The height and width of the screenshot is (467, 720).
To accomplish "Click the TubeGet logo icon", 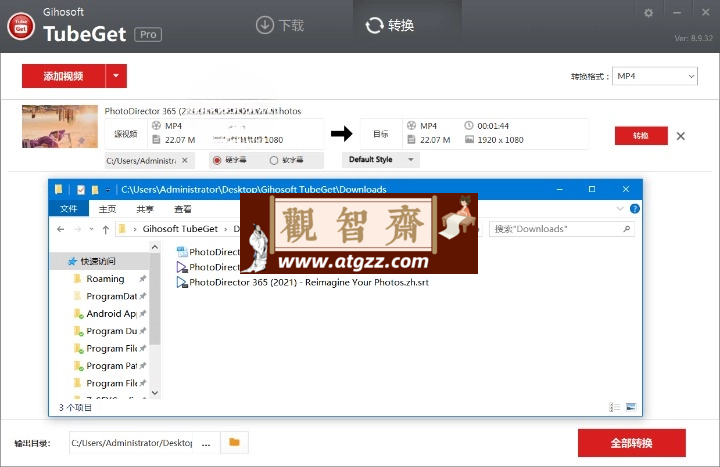I will pos(21,26).
